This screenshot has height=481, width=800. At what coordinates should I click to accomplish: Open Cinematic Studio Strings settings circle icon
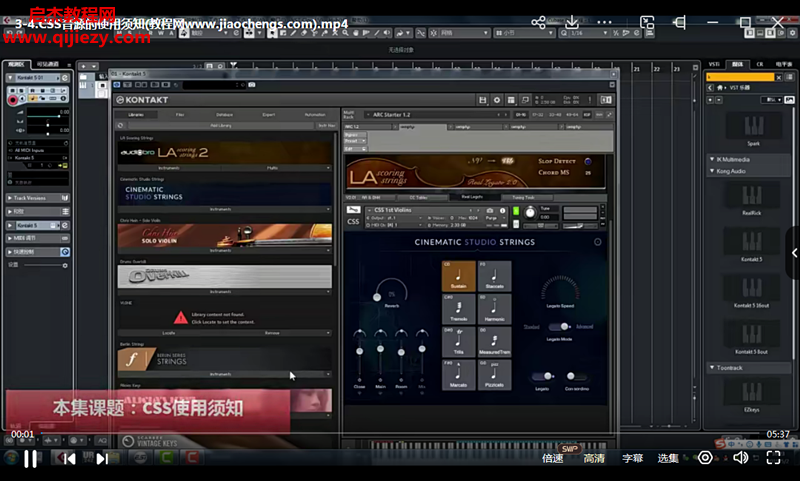click(597, 242)
